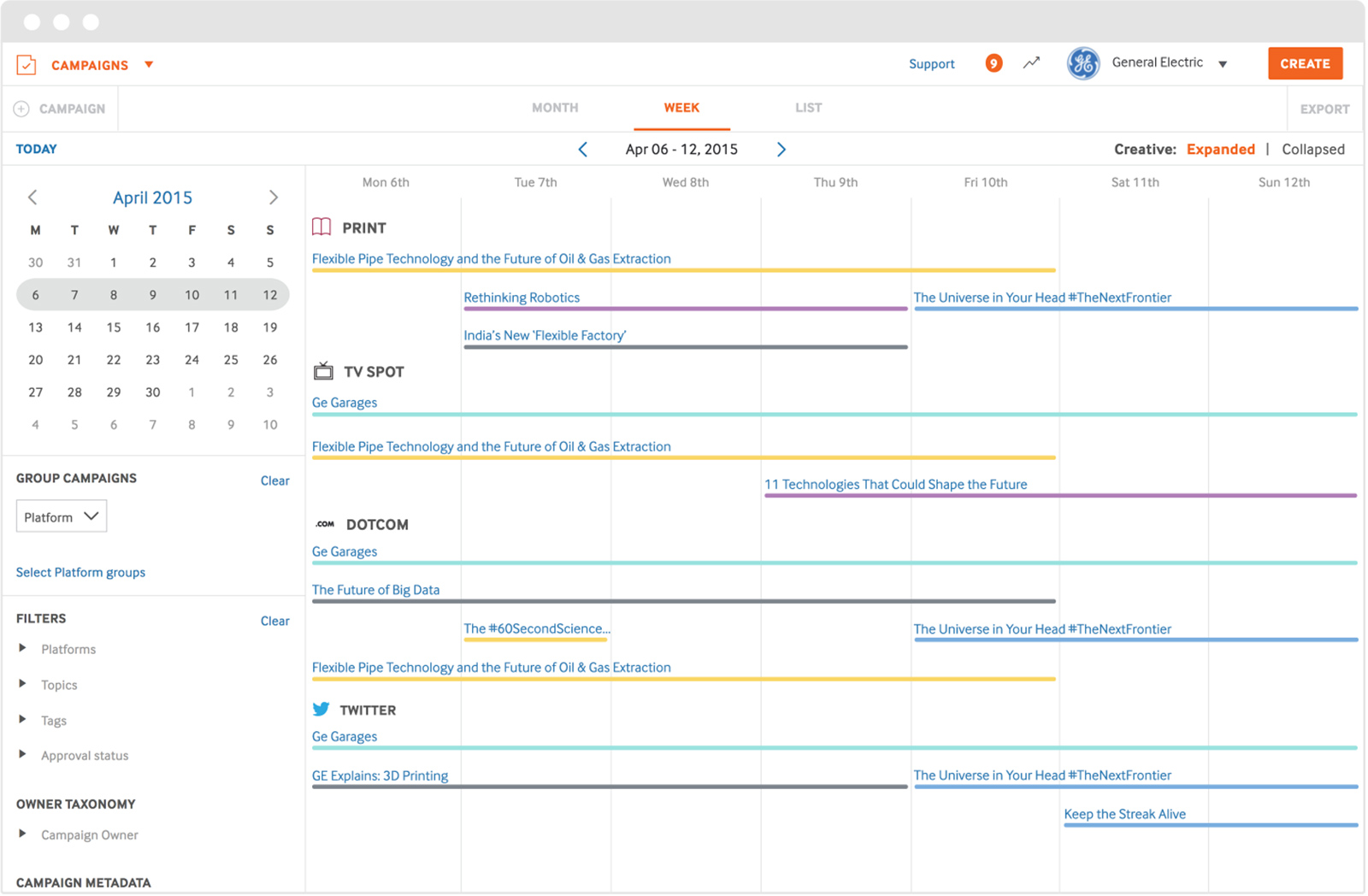The height and width of the screenshot is (896, 1368).
Task: Open India's New 'Flexible Factory' campaign
Action: (545, 335)
